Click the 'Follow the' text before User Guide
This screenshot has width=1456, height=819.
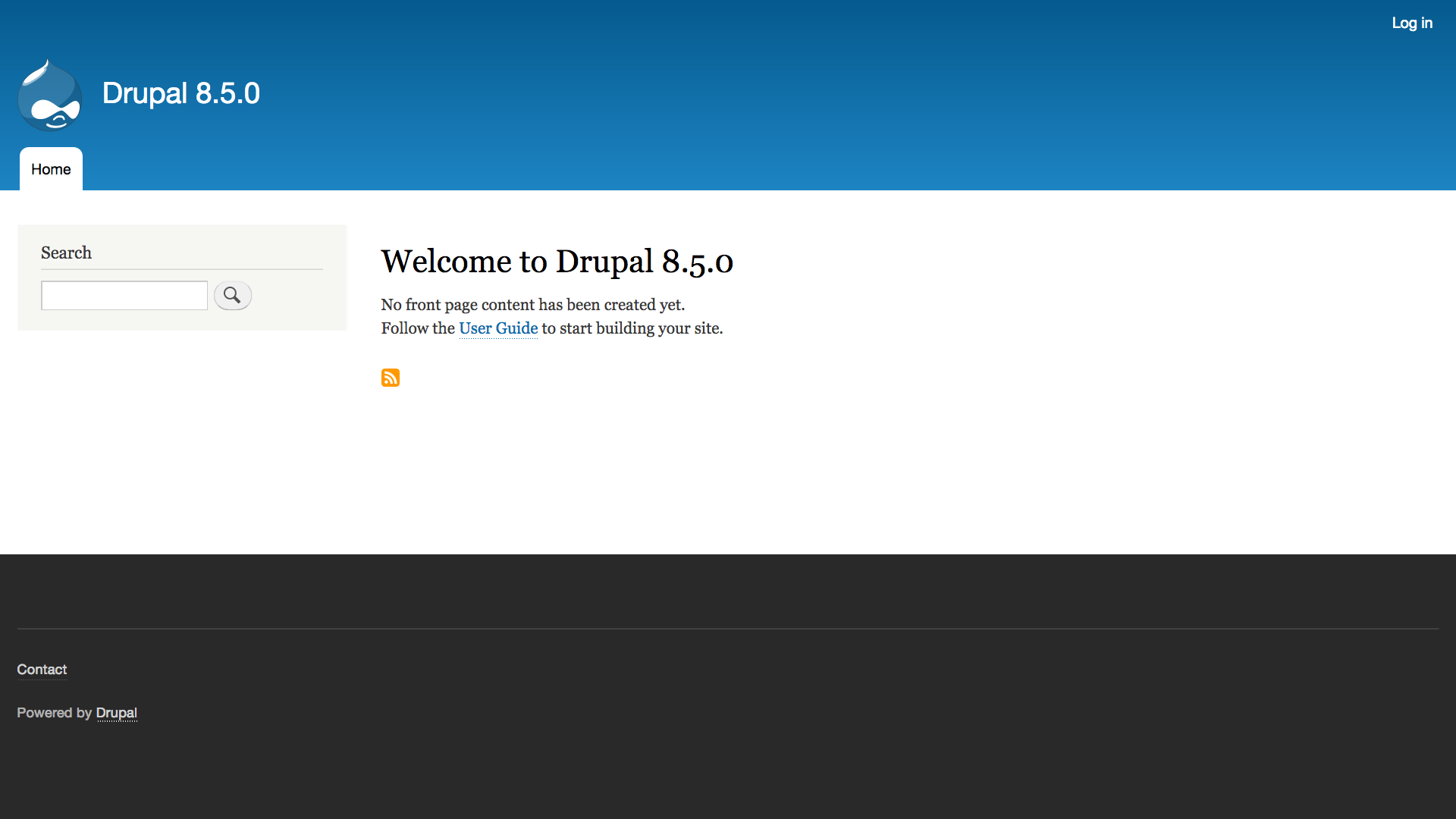[418, 328]
